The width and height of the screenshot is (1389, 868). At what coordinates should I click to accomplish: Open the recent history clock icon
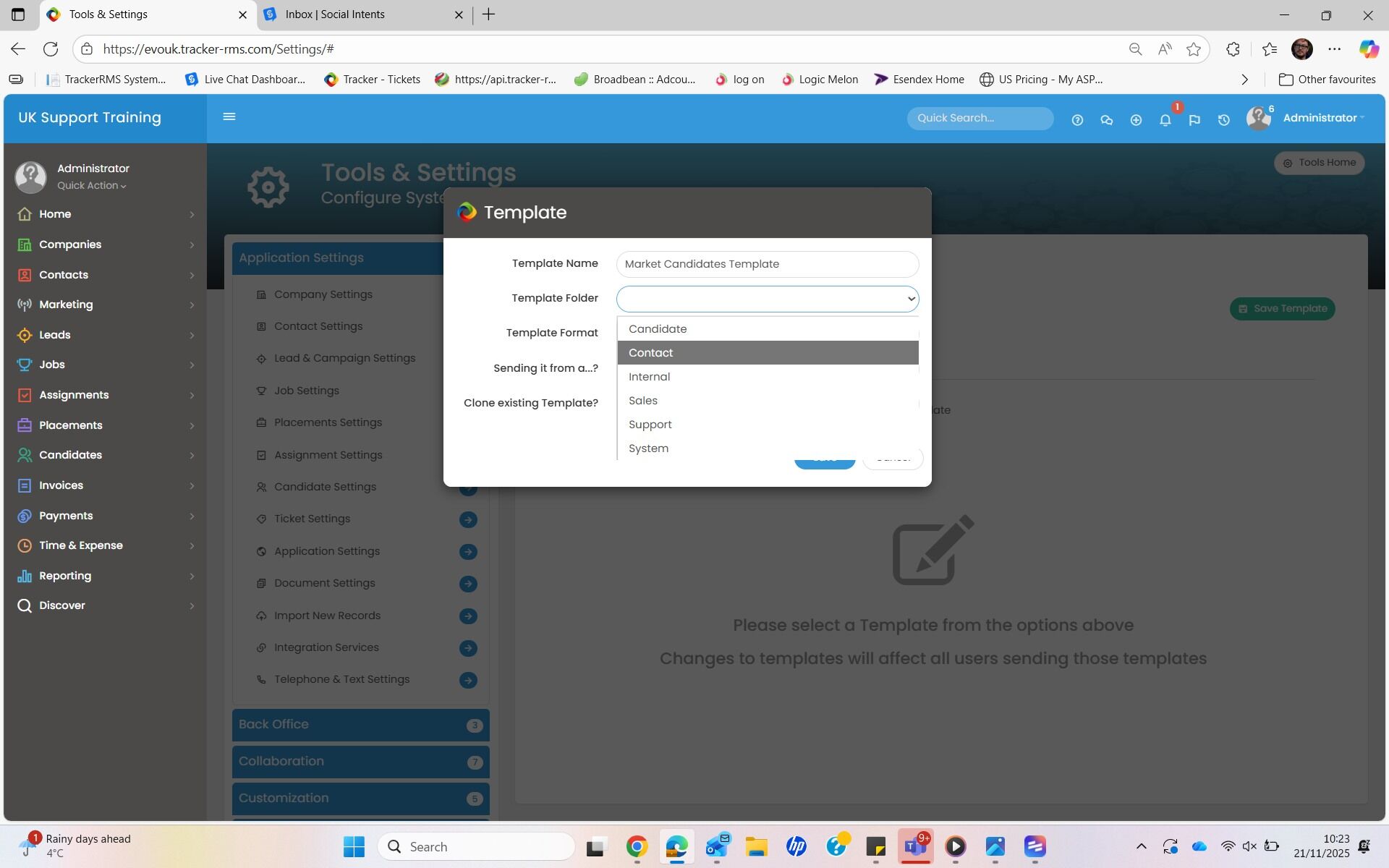(1223, 120)
